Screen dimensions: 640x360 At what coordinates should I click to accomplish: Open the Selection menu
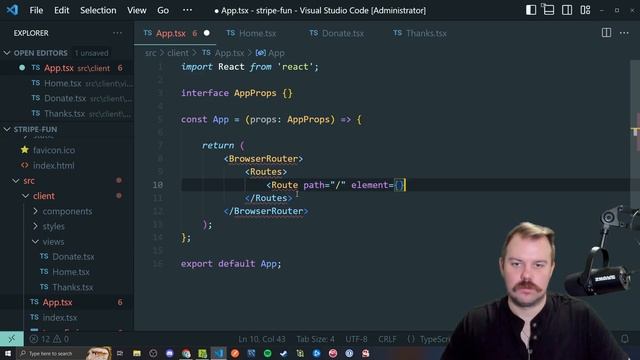pos(98,10)
